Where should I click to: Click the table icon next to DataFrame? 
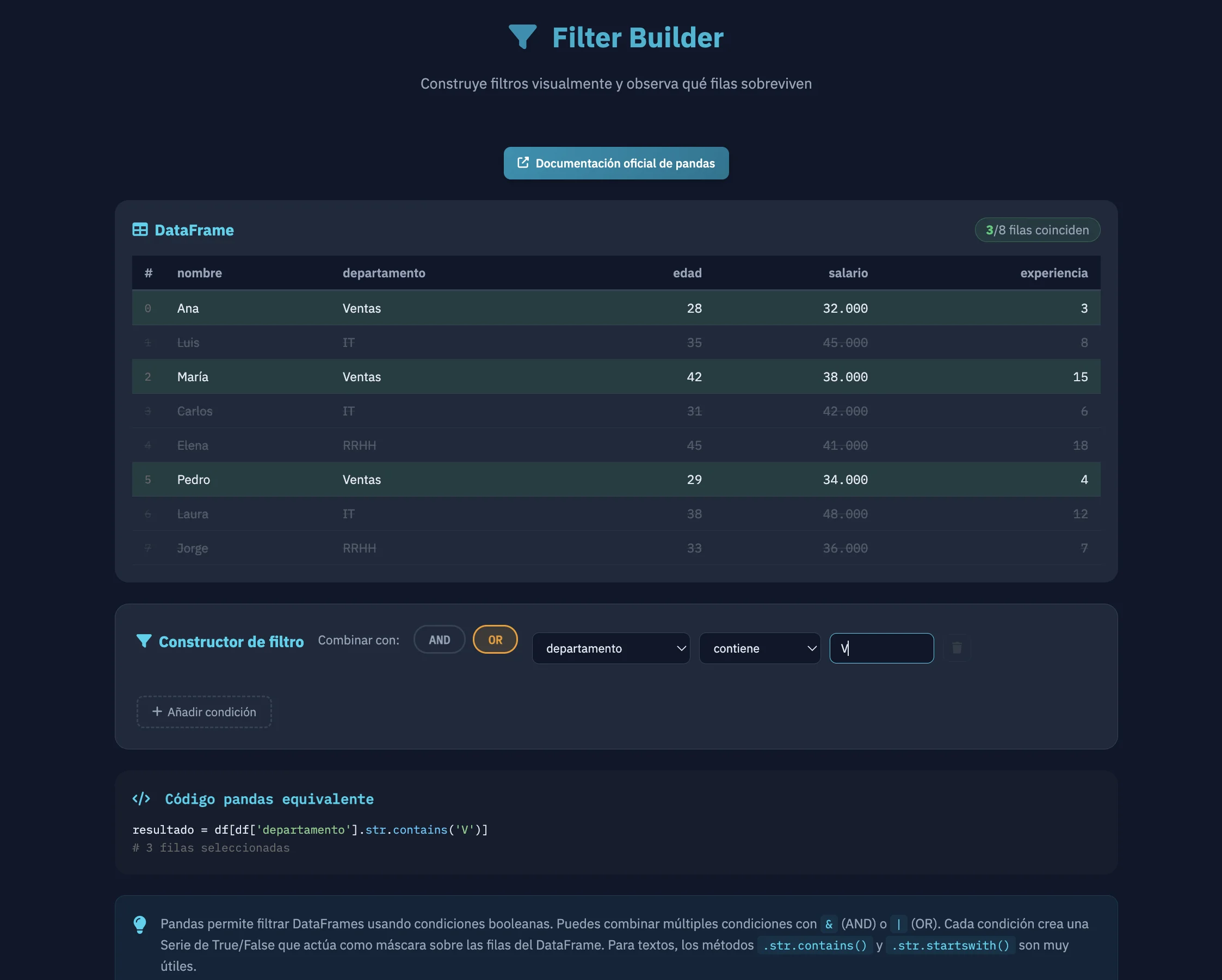(x=140, y=230)
